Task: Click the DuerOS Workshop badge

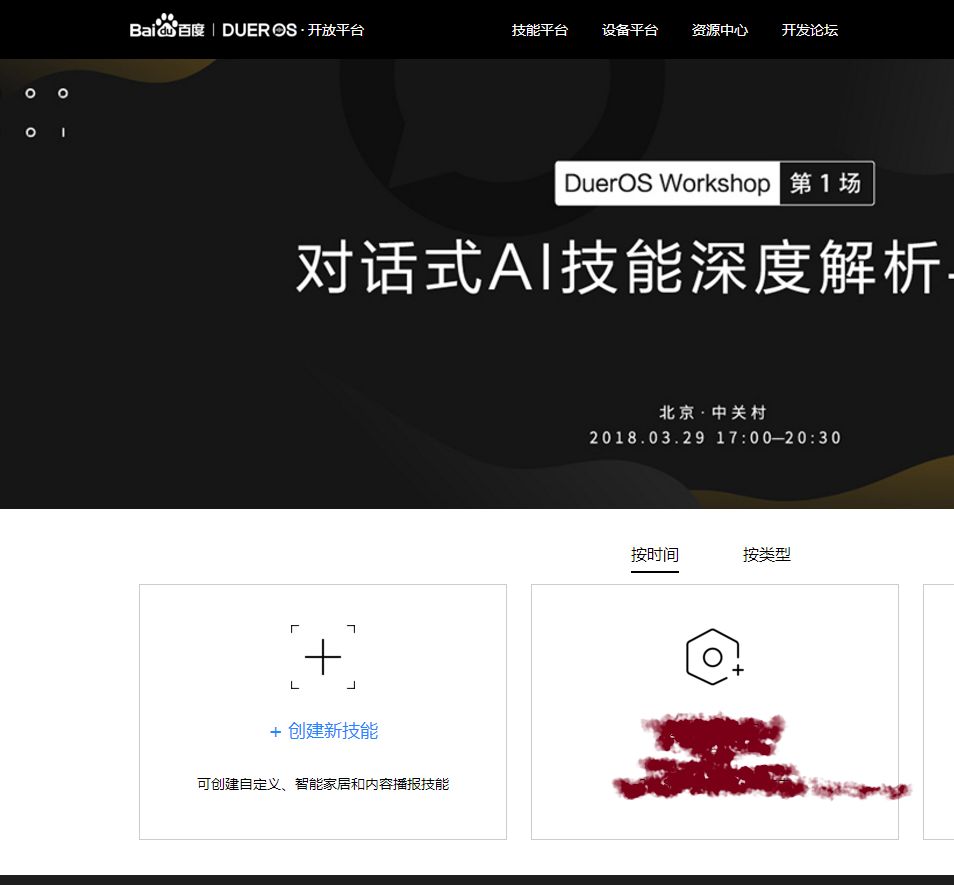Action: point(667,183)
